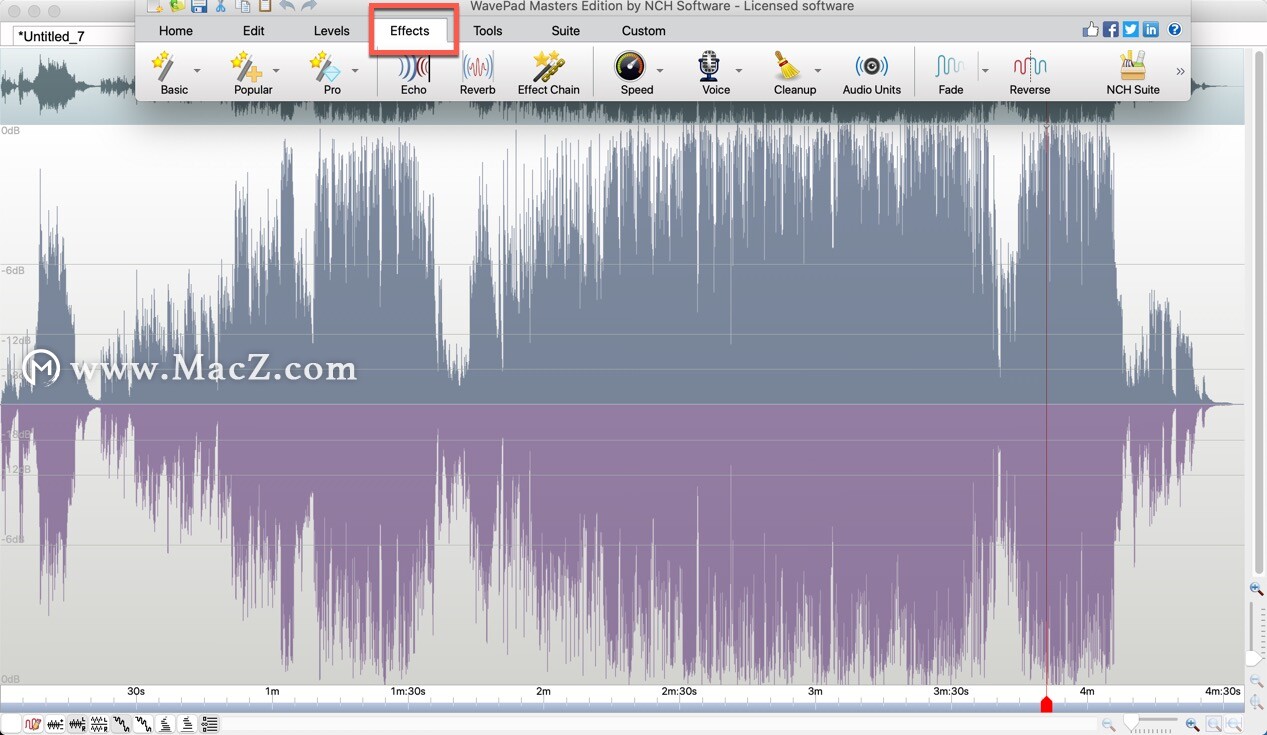The image size is (1267, 735).
Task: Click the 3m:30s mark on timeline ruler
Action: tap(950, 691)
